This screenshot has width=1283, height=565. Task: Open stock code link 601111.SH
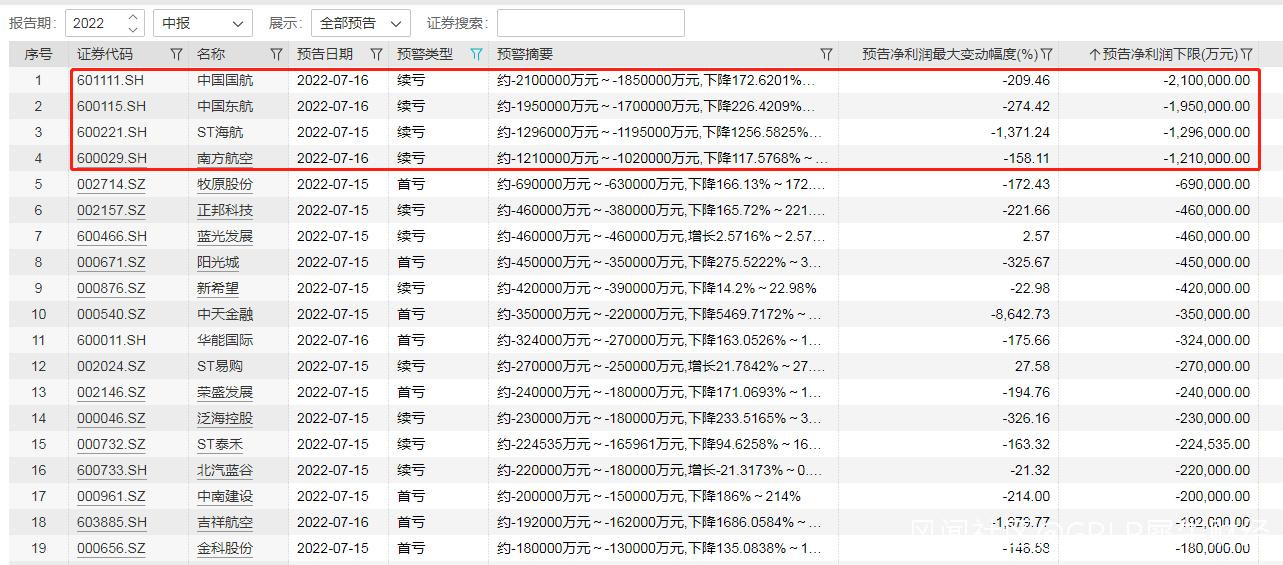[112, 80]
